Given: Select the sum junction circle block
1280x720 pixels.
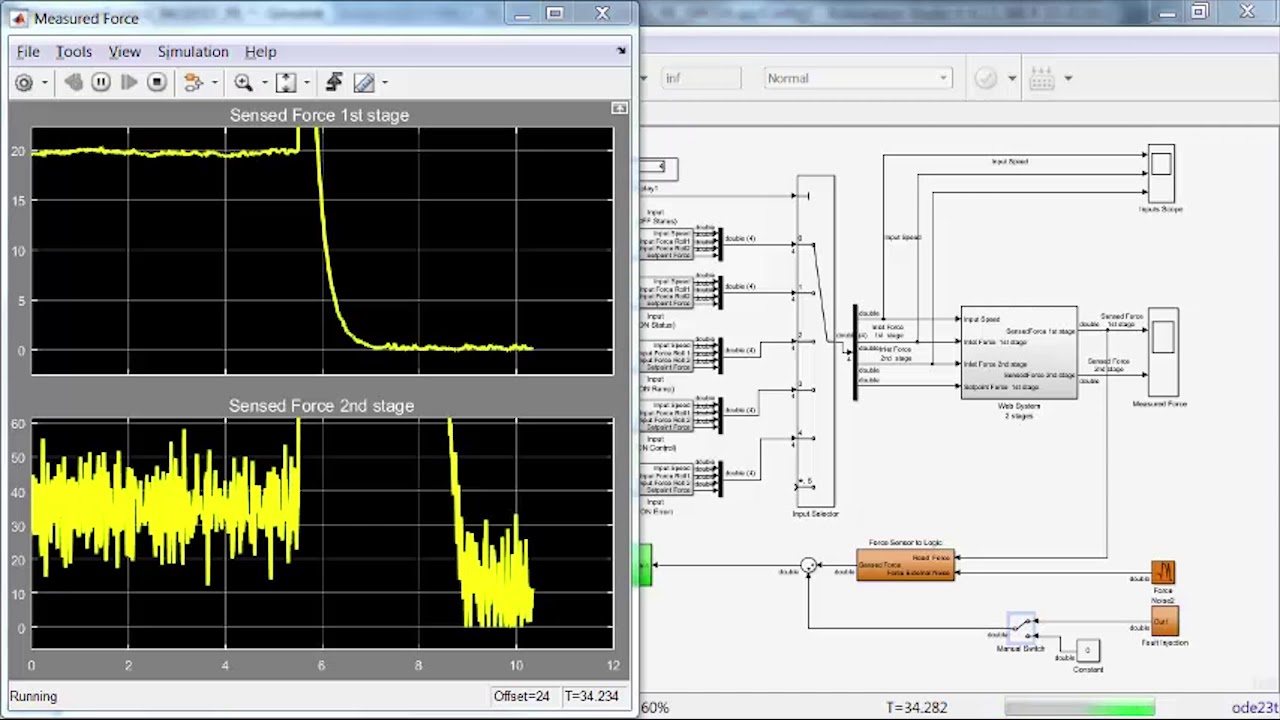Looking at the screenshot, I should [x=808, y=565].
